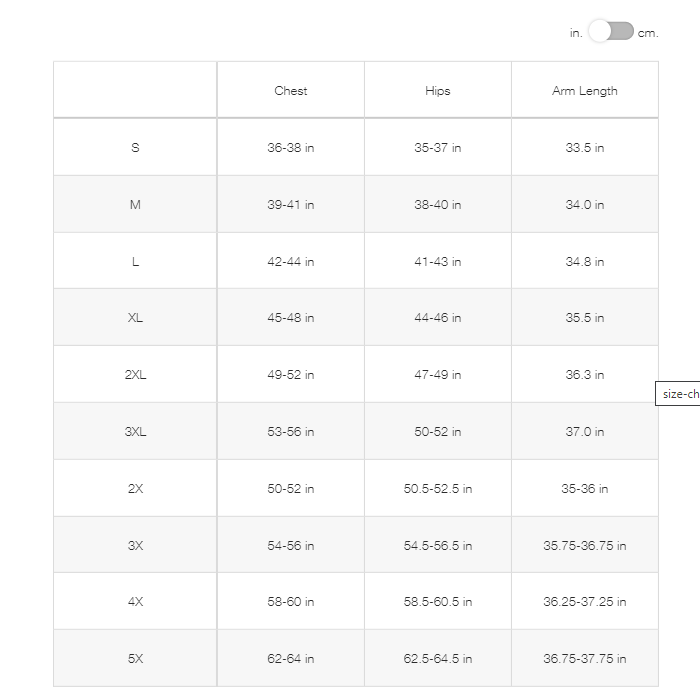This screenshot has width=700, height=693.
Task: Click the M size row label
Action: coord(135,205)
